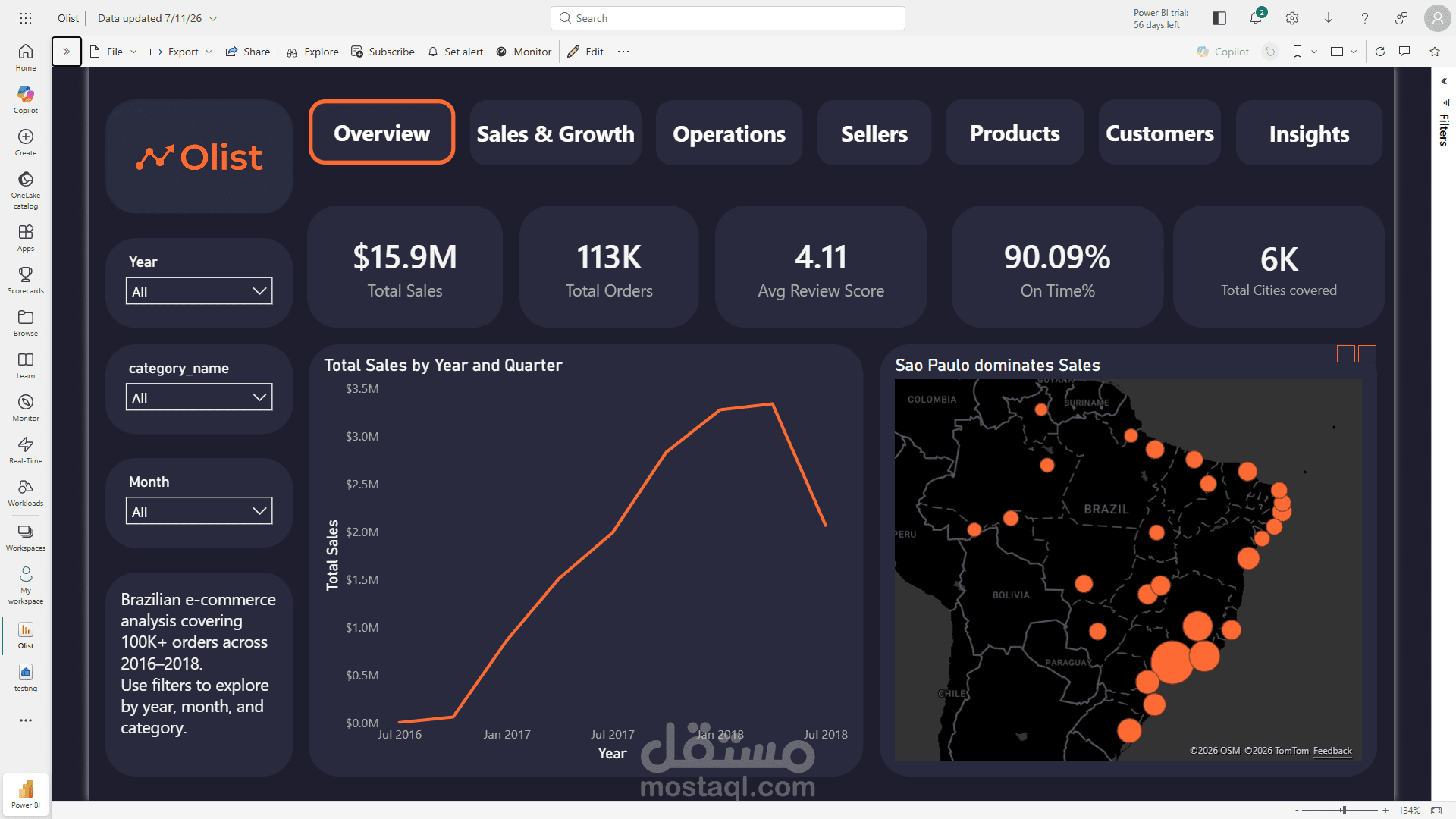Select the Overview page tab
Viewport: 1456px width, 819px height.
(x=381, y=133)
